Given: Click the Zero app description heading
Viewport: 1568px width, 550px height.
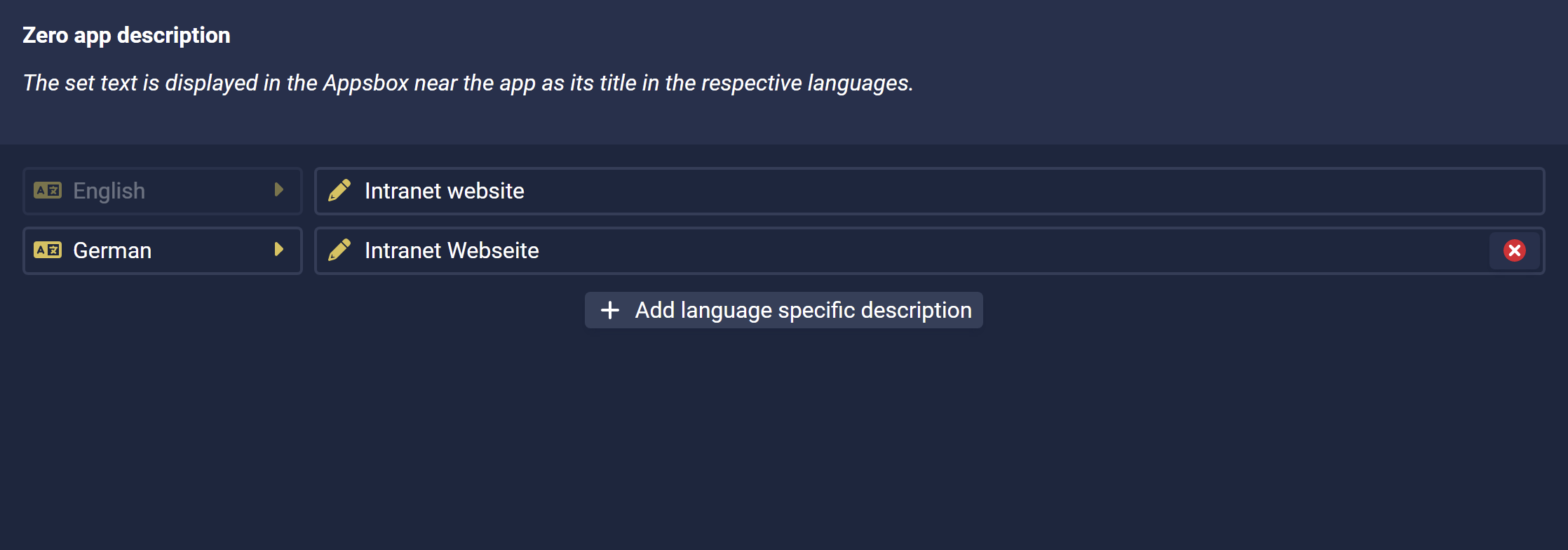Looking at the screenshot, I should 126,35.
